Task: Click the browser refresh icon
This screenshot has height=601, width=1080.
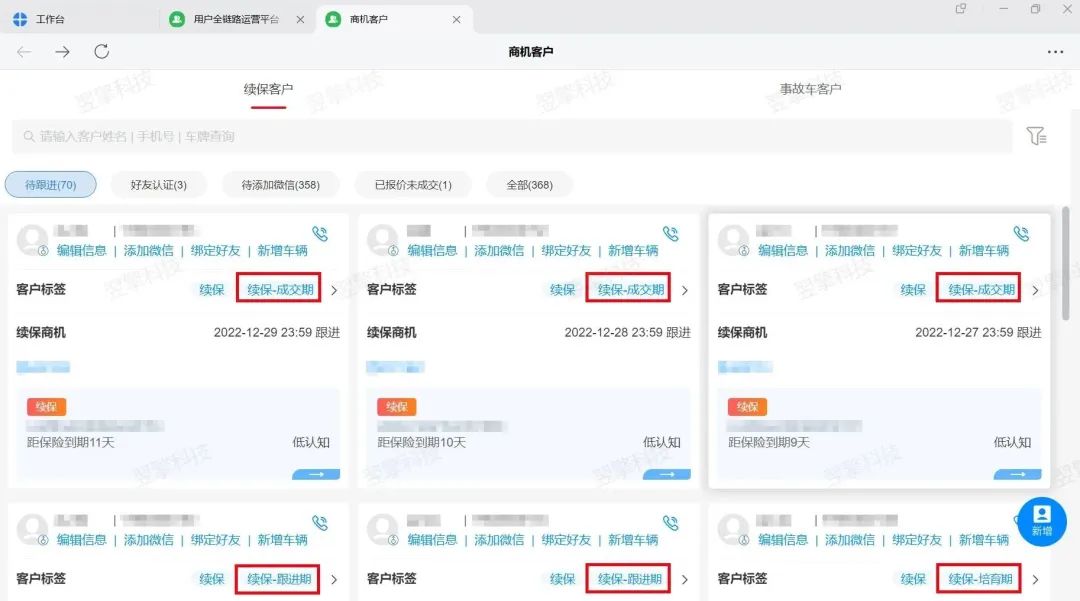Action: [x=101, y=52]
